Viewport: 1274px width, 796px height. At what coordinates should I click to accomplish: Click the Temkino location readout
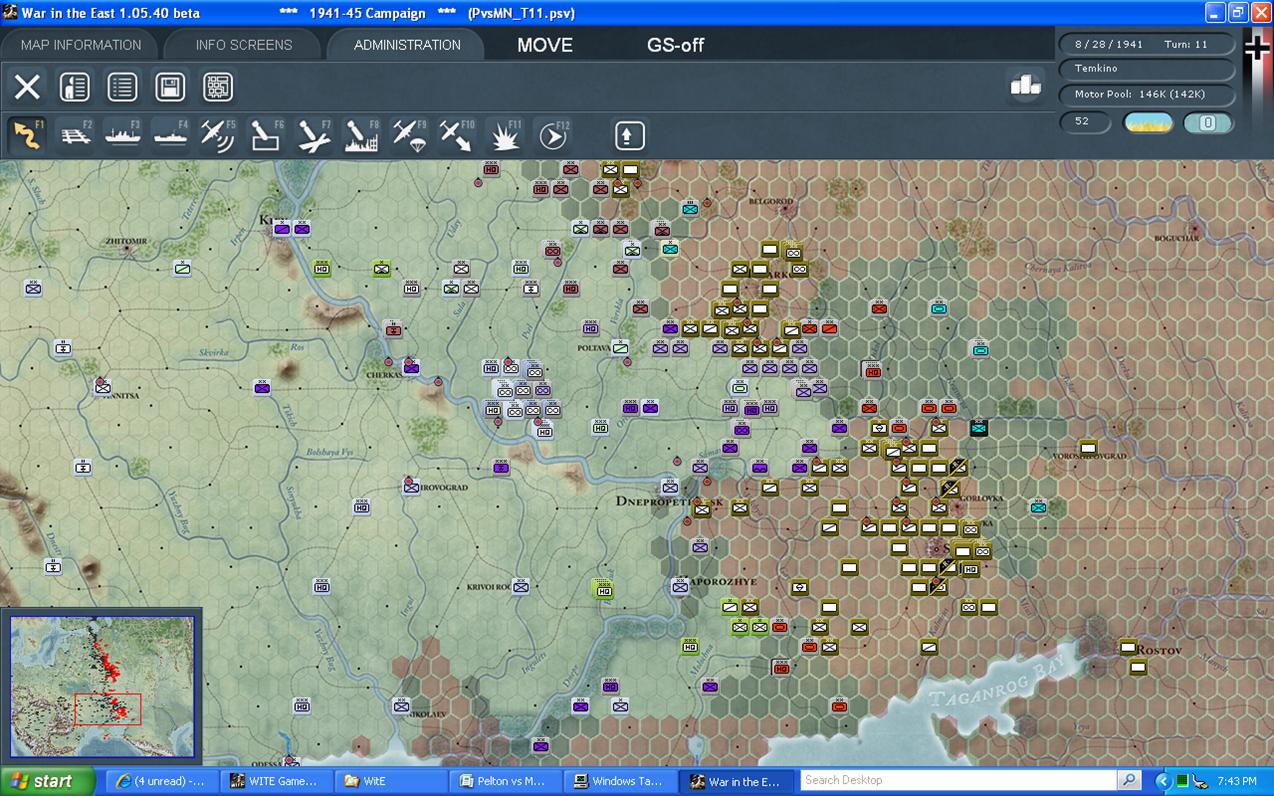pos(1146,68)
